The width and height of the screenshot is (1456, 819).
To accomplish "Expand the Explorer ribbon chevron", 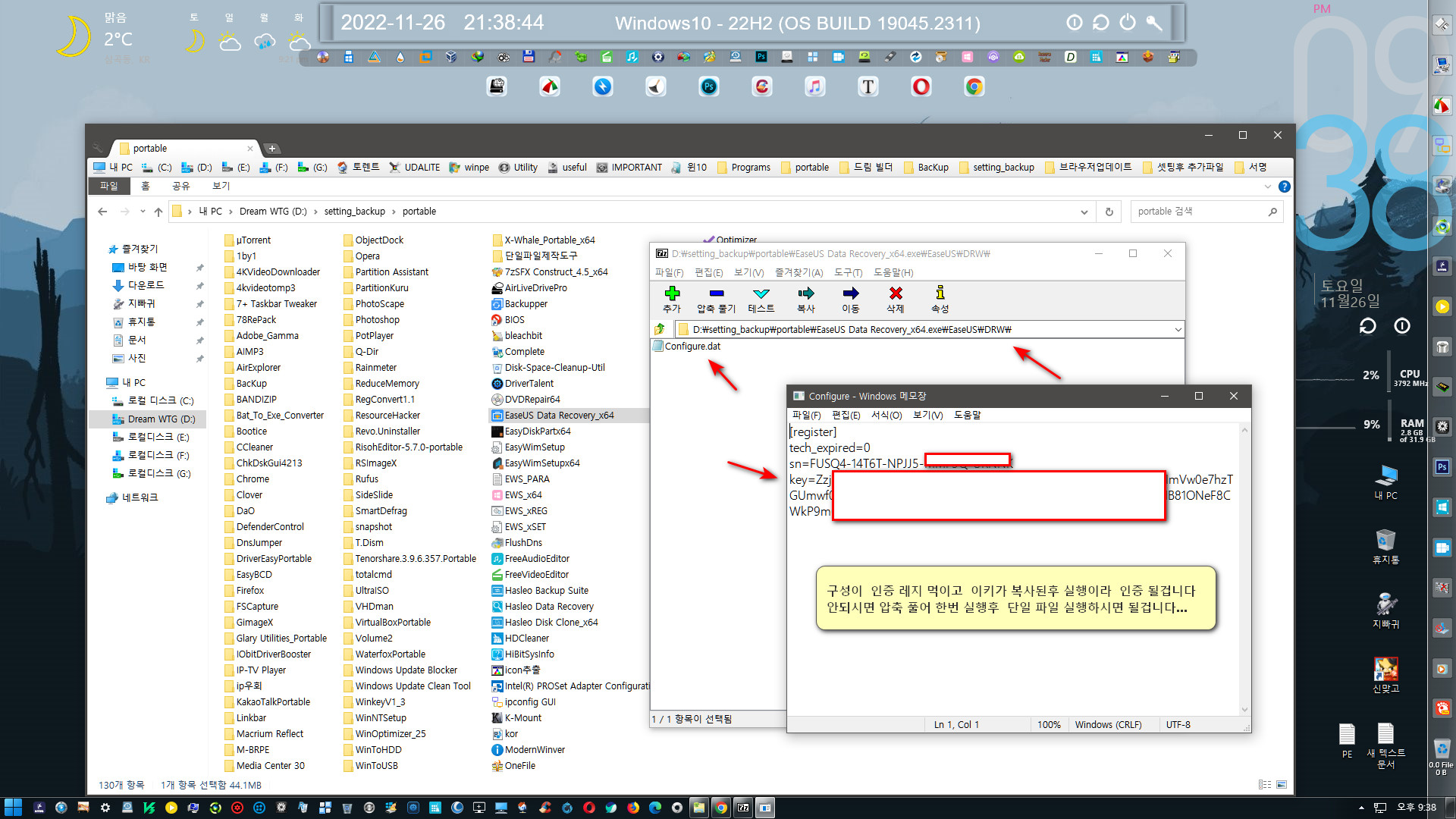I will [x=1267, y=187].
